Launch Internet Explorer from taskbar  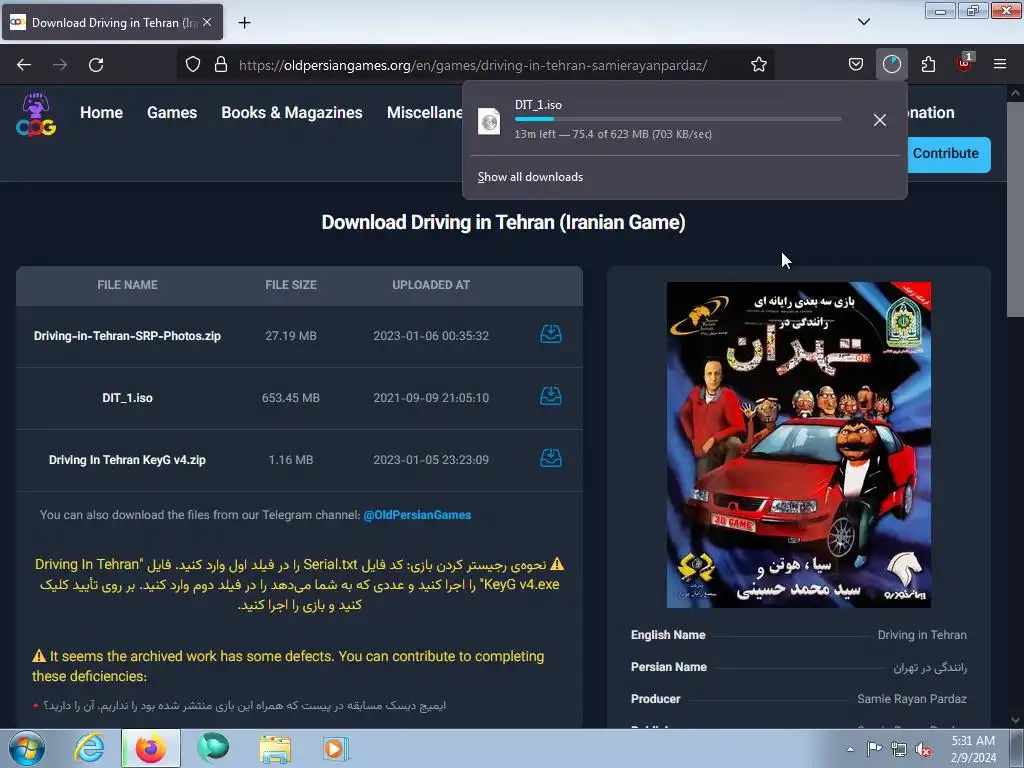(x=89, y=748)
